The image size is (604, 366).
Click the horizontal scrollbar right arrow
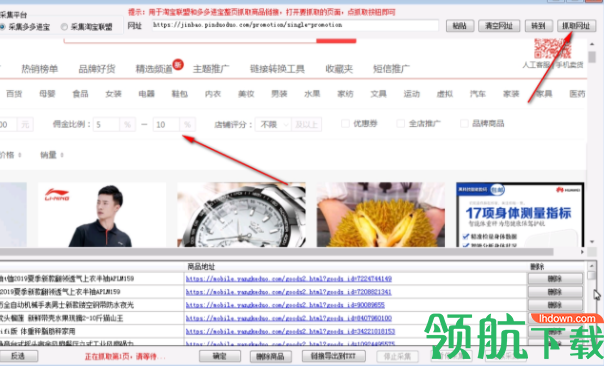click(582, 252)
